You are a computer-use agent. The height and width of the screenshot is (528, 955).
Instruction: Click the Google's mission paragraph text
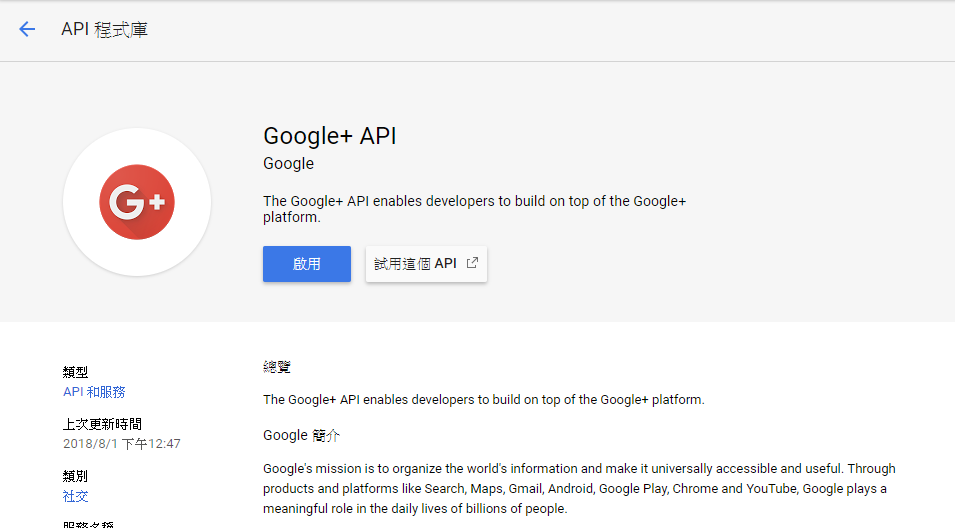[x=579, y=488]
